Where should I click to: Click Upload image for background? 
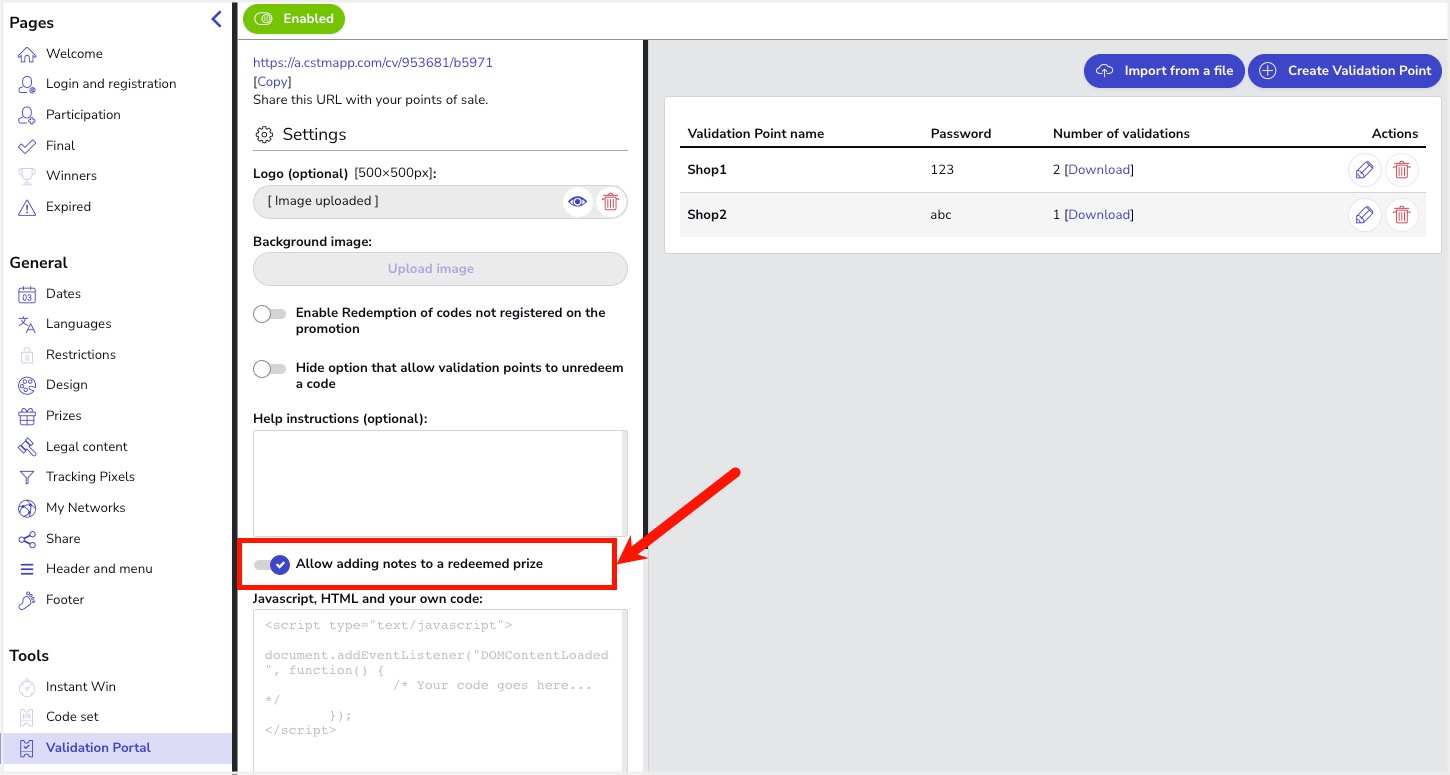440,269
